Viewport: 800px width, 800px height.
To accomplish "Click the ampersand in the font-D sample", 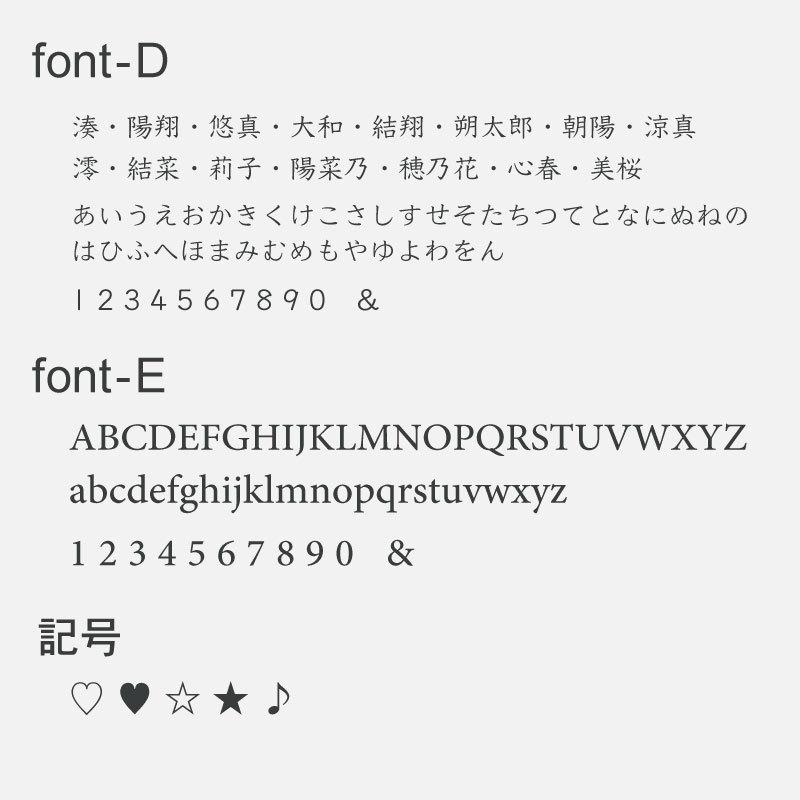I will pos(368,300).
